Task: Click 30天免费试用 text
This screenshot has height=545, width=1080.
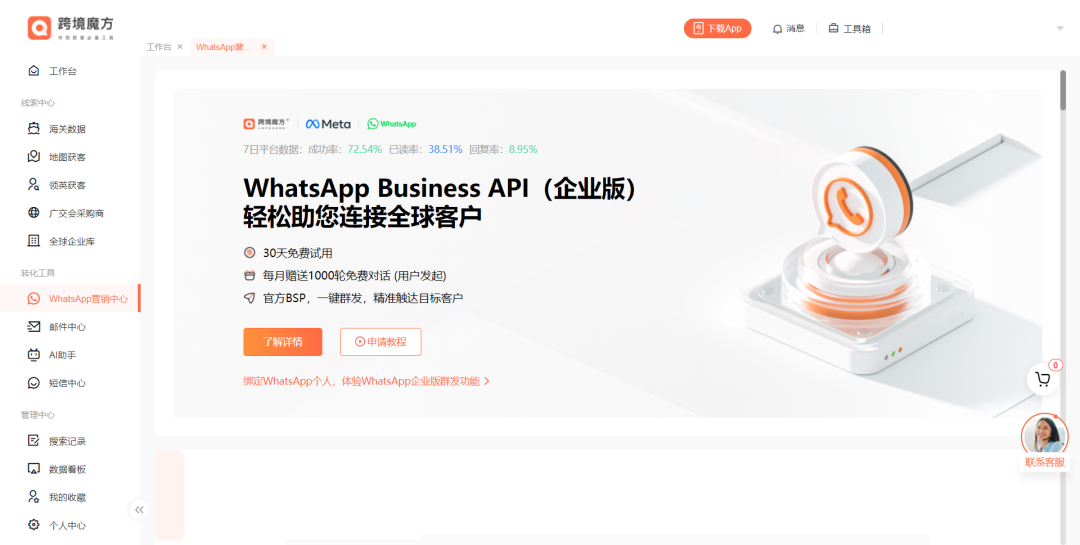Action: click(x=298, y=253)
